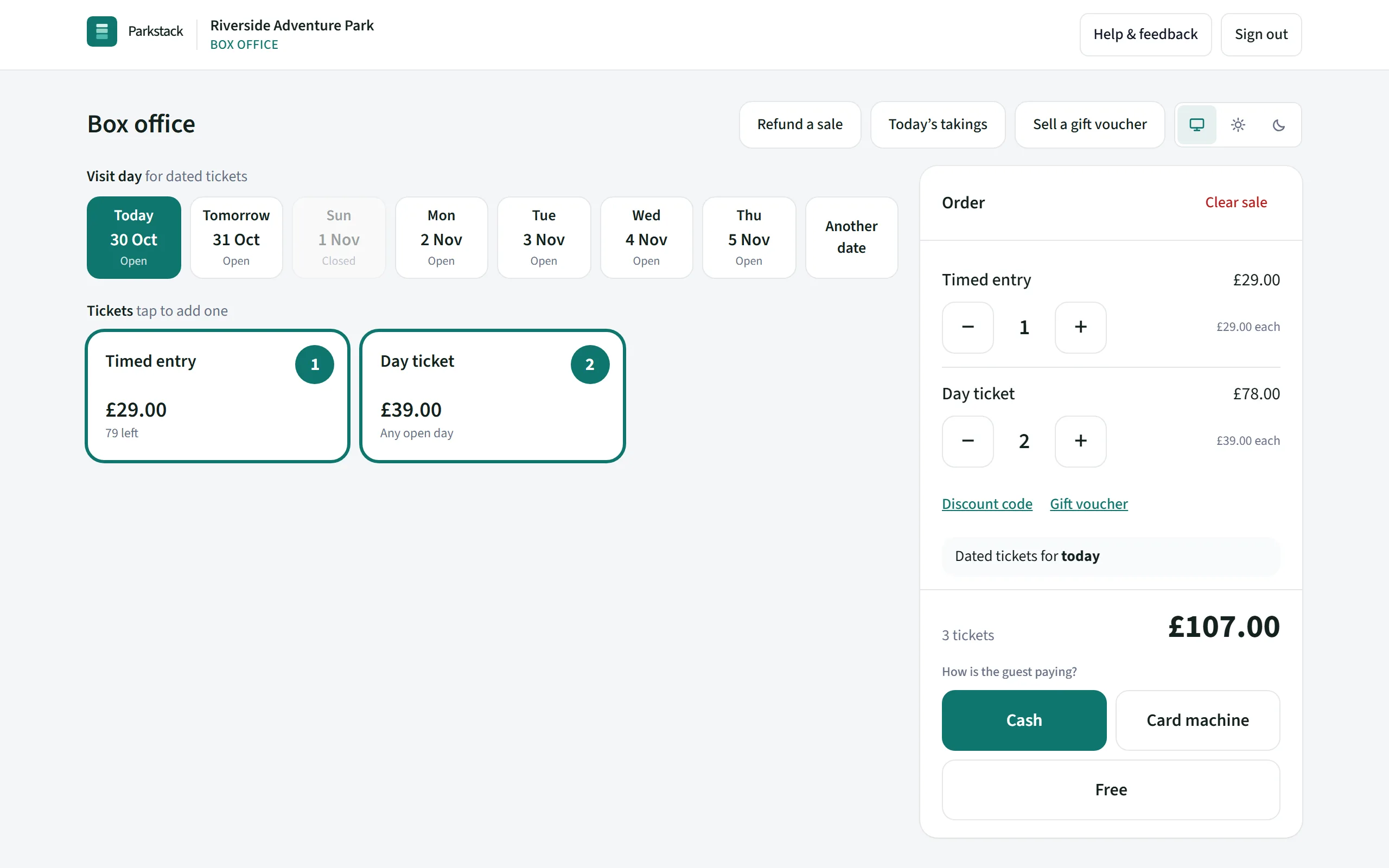Click the '£39.00 each' price text
Screen dimensions: 1389x868
pyautogui.click(x=1248, y=441)
